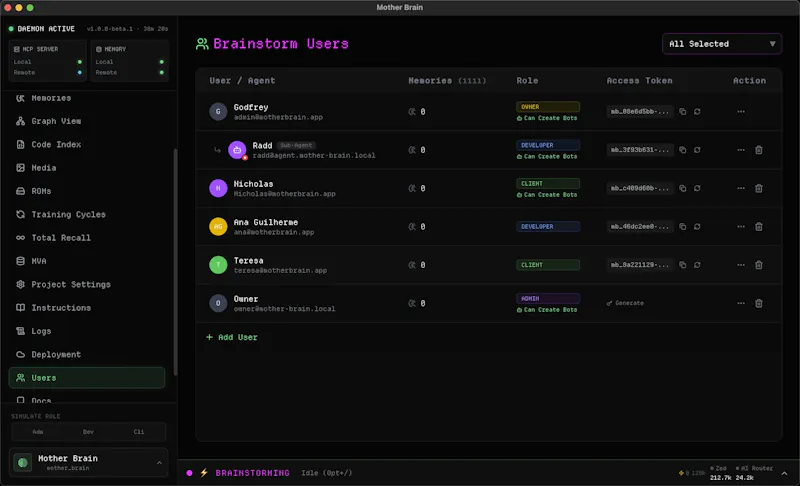Viewport: 800px width, 486px height.
Task: Open Ana Guilherme's DEVELOPER role selector
Action: [x=547, y=226]
